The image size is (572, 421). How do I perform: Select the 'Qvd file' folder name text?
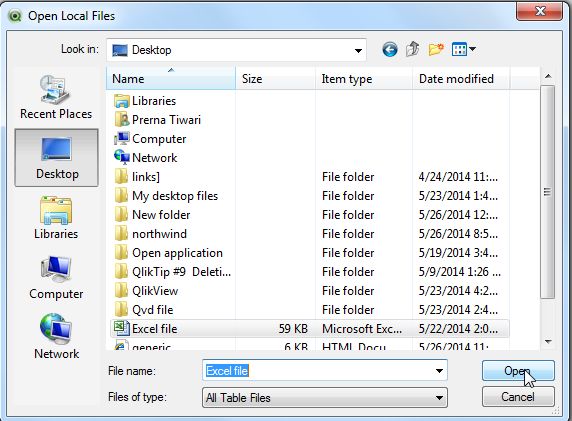152,310
